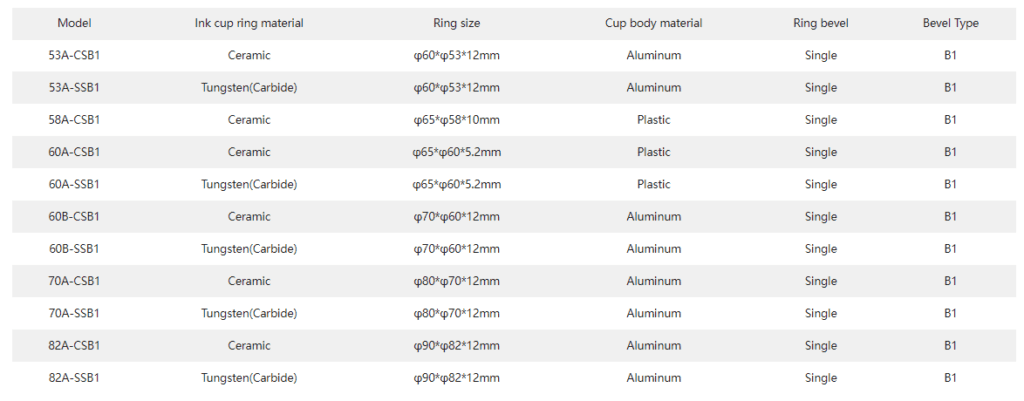Select model 82A-CSB1 row label

pyautogui.click(x=74, y=346)
